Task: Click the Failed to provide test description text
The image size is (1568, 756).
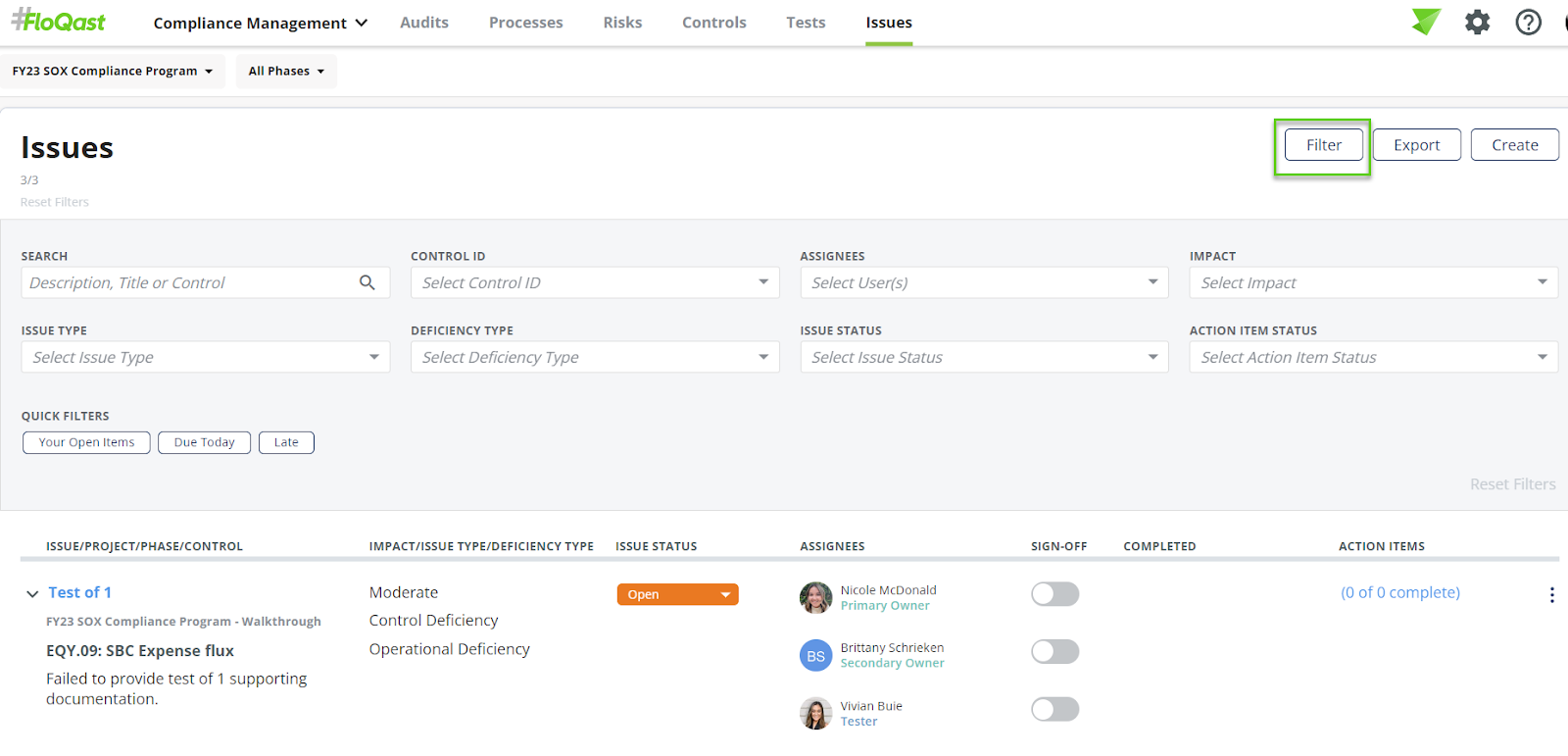Action: 176,688
